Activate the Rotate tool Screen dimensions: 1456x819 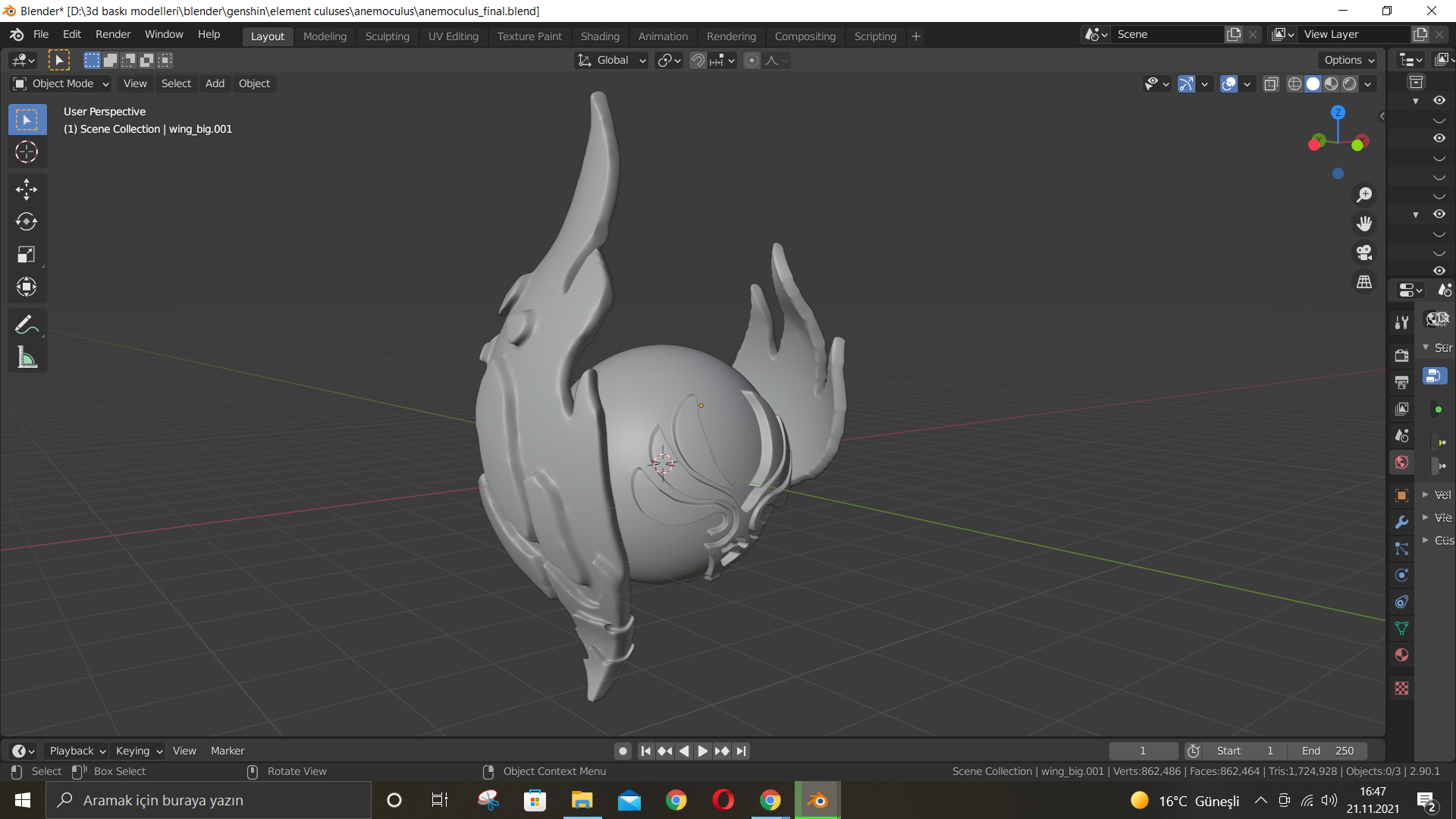click(x=27, y=221)
